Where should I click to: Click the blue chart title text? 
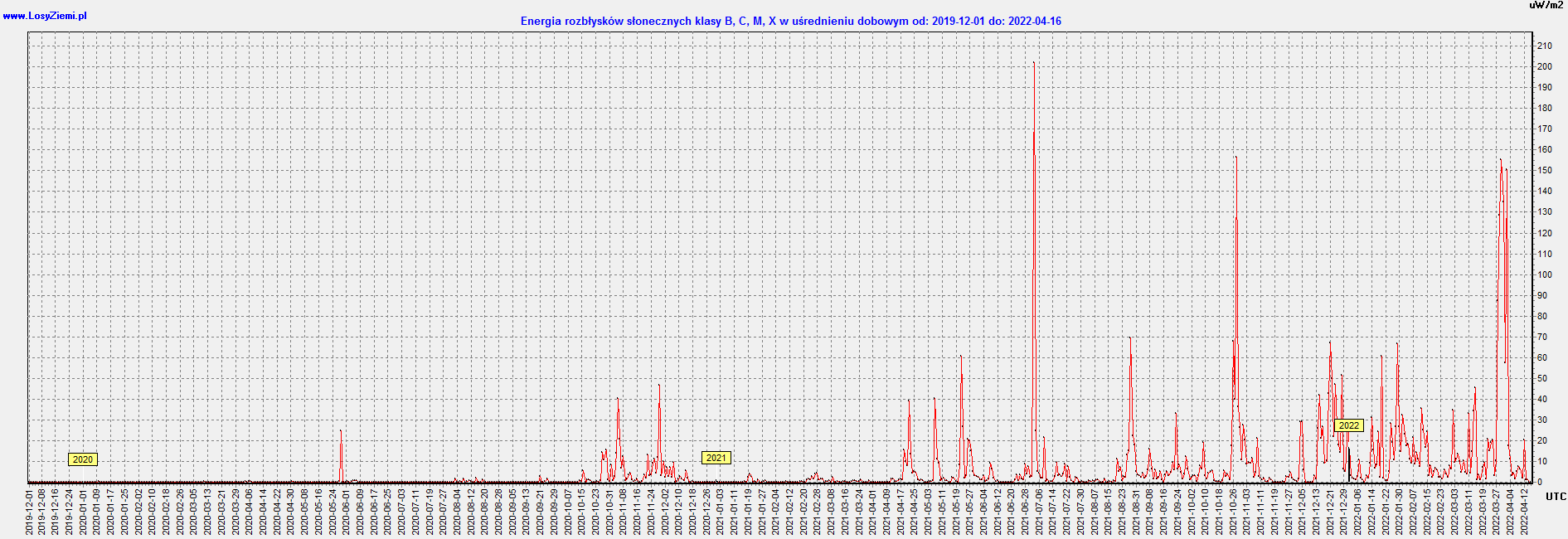click(790, 22)
